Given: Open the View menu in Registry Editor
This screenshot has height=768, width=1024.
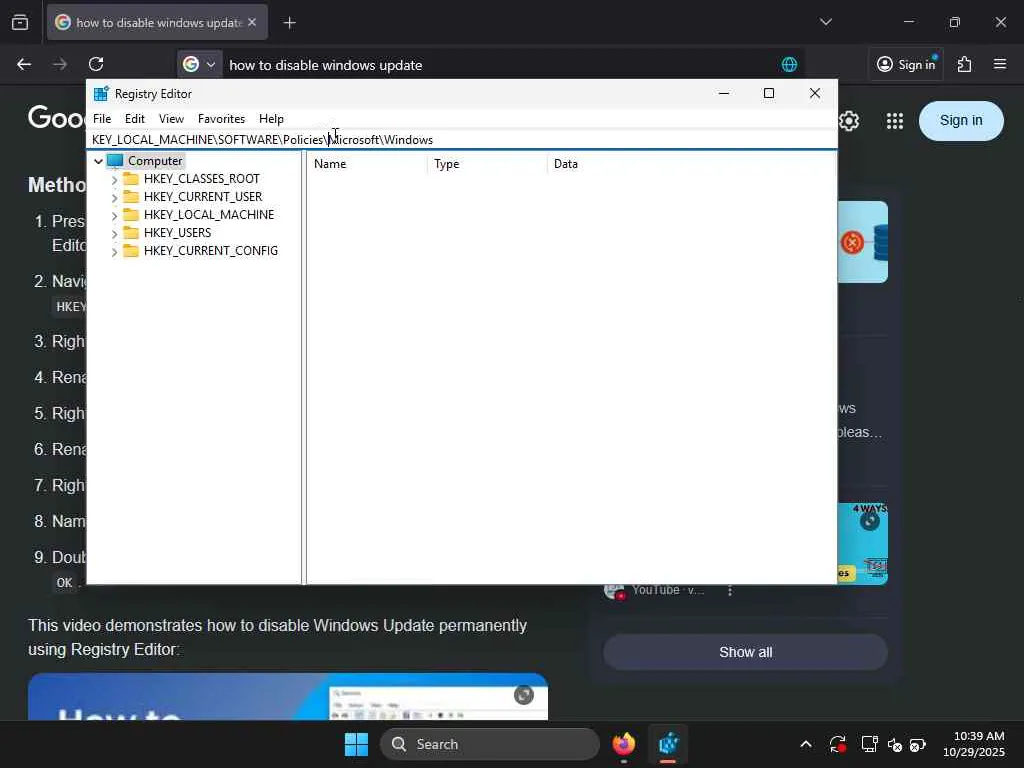Looking at the screenshot, I should click(171, 119).
